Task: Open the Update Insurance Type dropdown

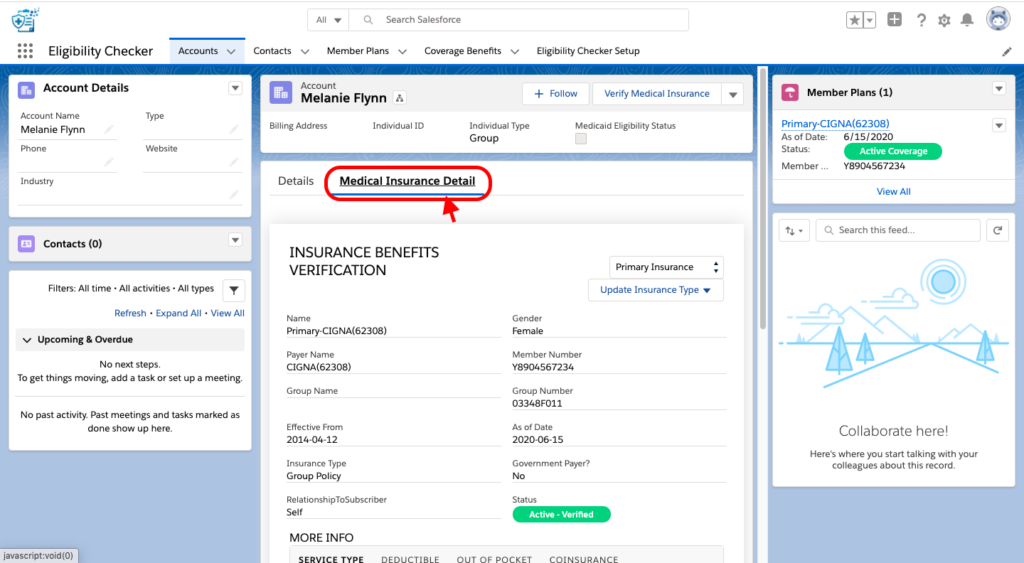Action: pyautogui.click(x=656, y=290)
